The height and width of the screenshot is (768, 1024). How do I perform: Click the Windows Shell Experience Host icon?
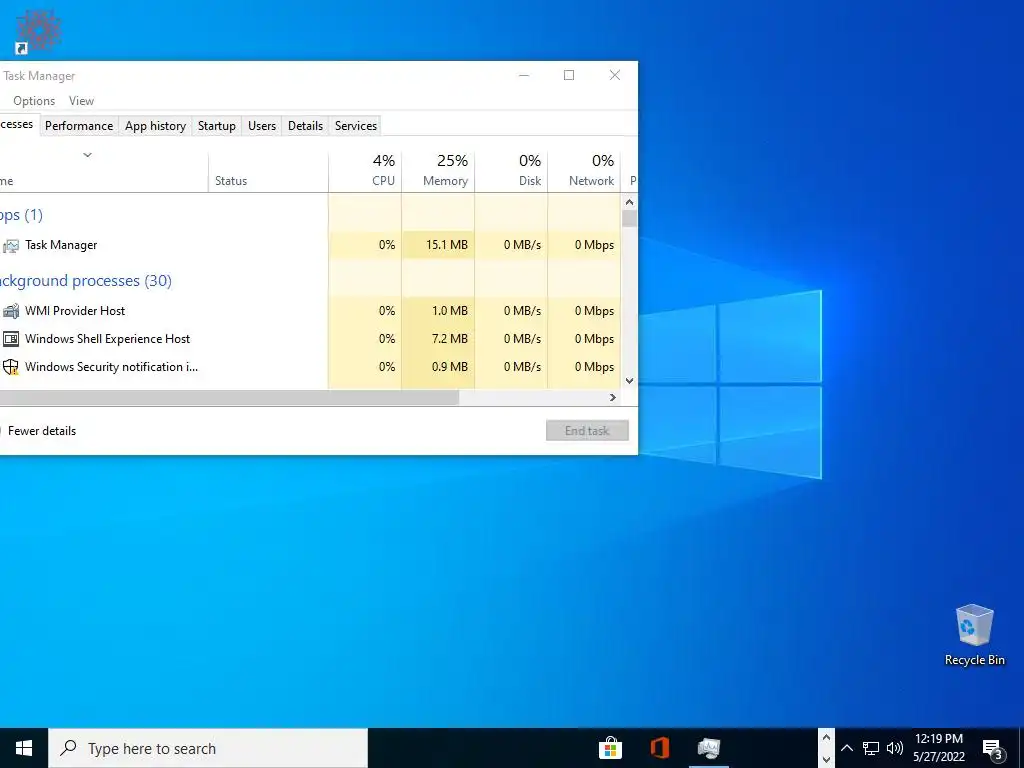pyautogui.click(x=10, y=339)
